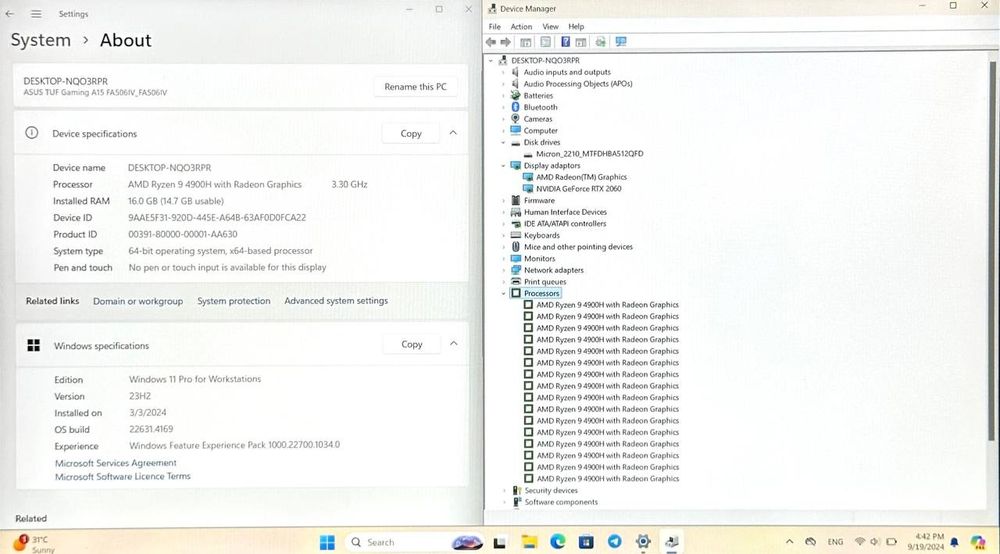Open the Microsoft Software Licence Terms link
Image resolution: width=1000 pixels, height=554 pixels.
click(x=122, y=476)
